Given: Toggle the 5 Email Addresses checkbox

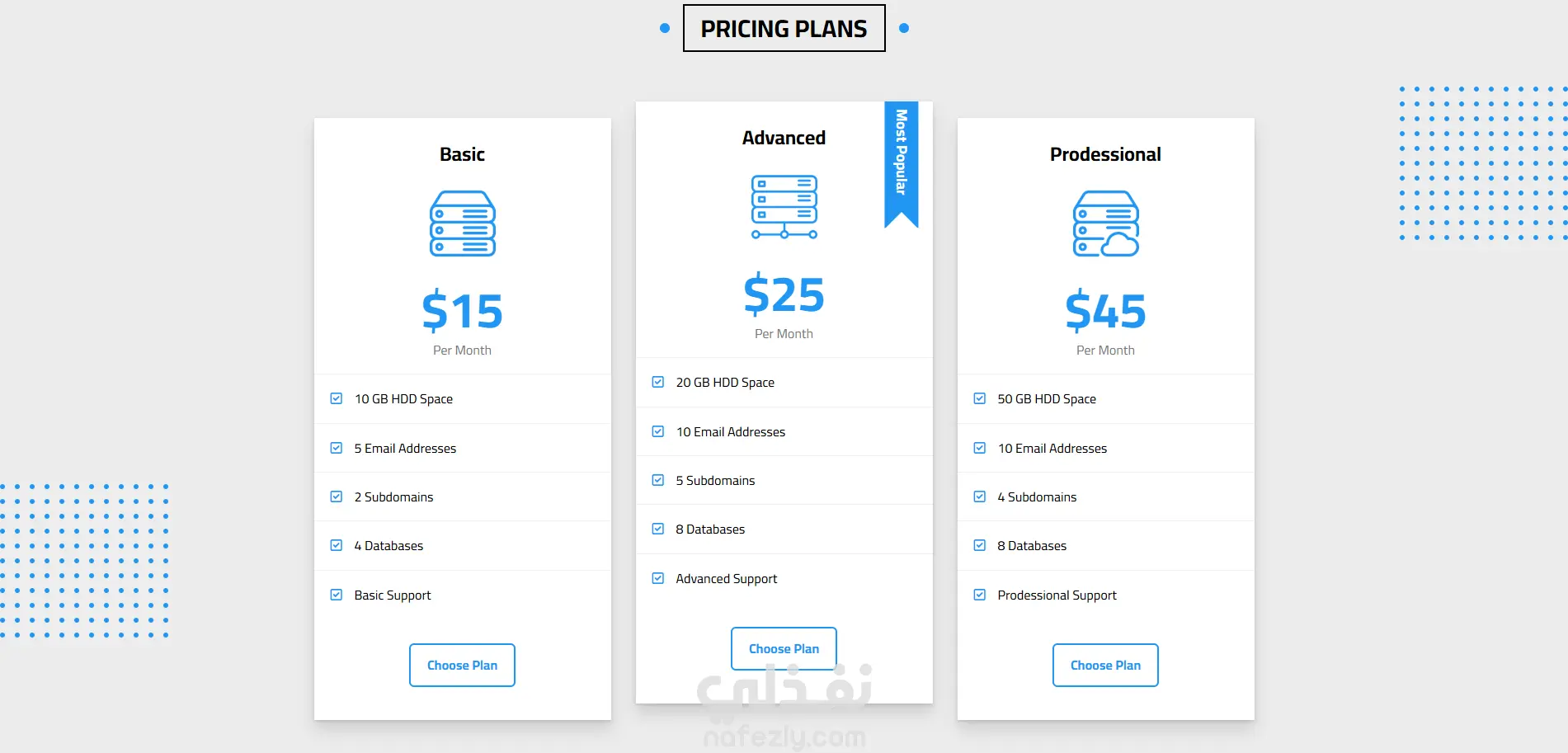Looking at the screenshot, I should pos(337,448).
